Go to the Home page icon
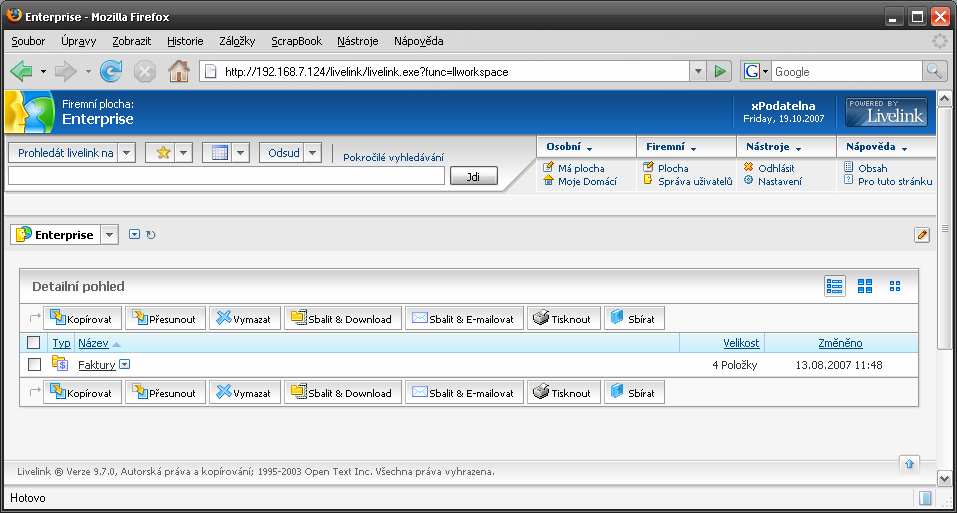Image resolution: width=957 pixels, height=513 pixels. pos(179,71)
